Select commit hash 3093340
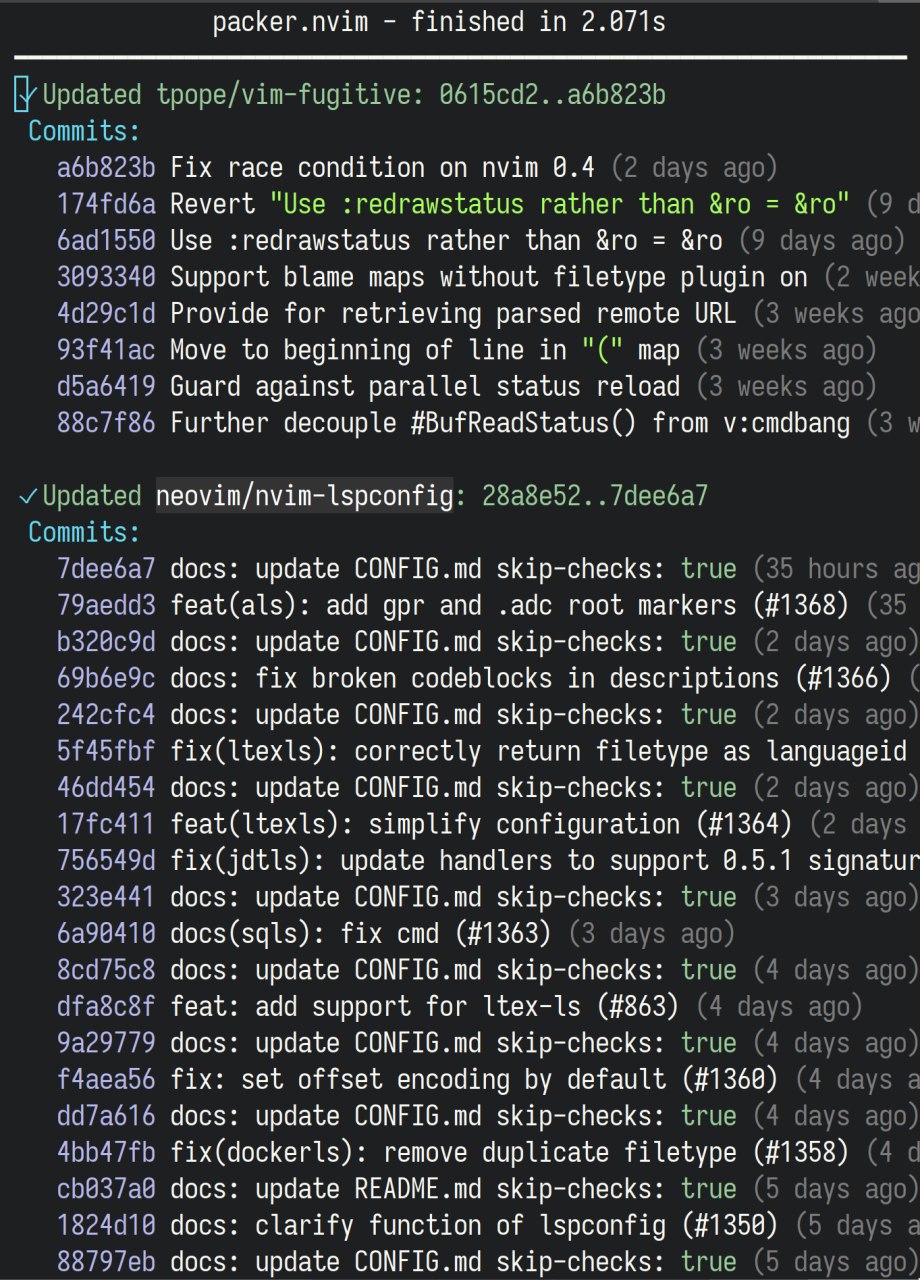Screen dimensions: 920x1280 point(106,277)
